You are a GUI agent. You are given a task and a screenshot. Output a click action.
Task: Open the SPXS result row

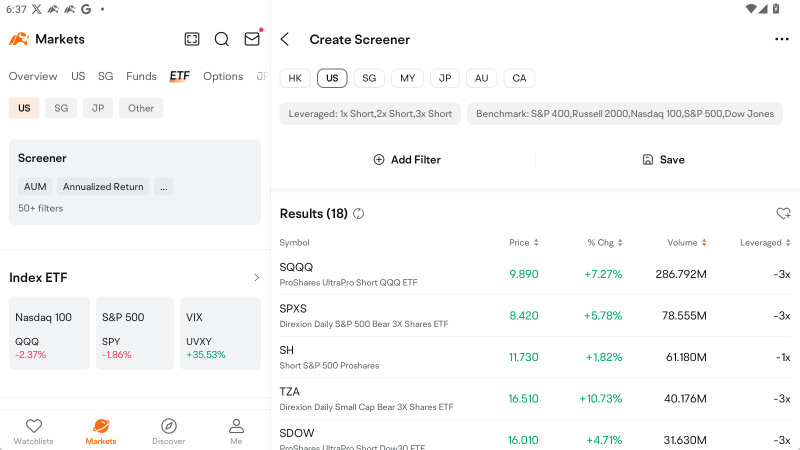click(x=535, y=316)
